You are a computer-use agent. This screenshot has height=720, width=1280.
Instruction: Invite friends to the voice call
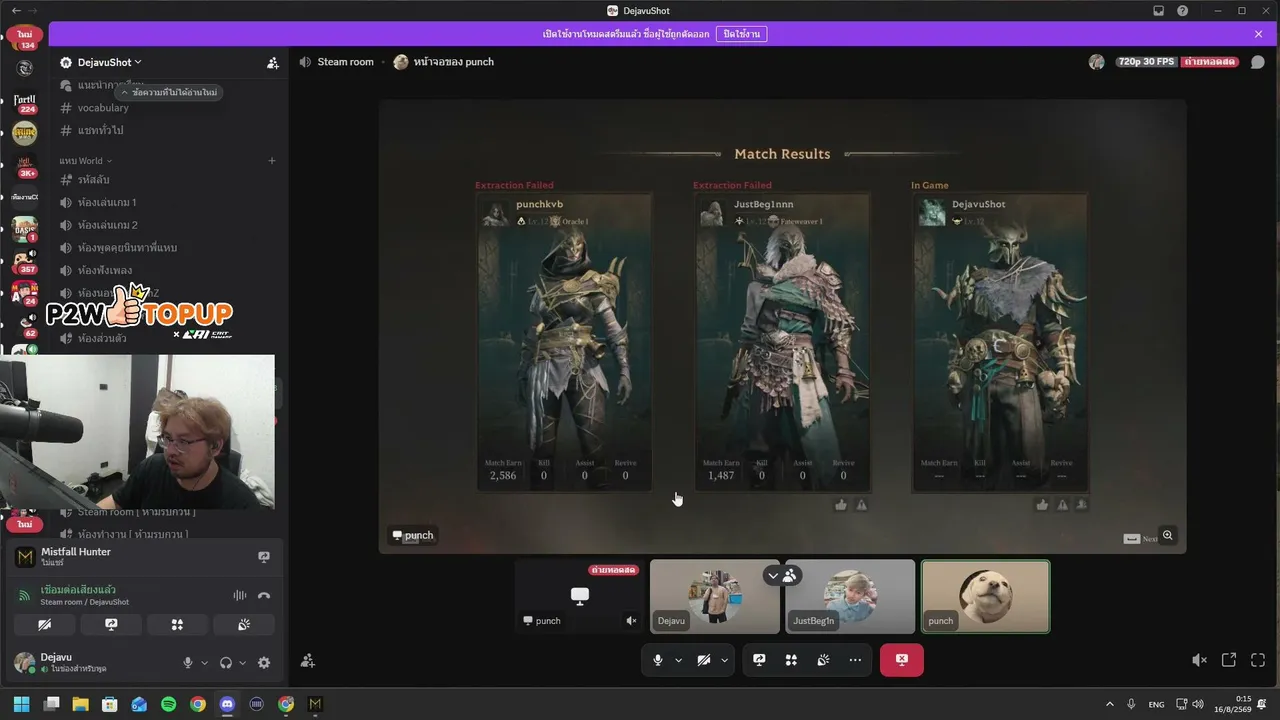pos(308,661)
